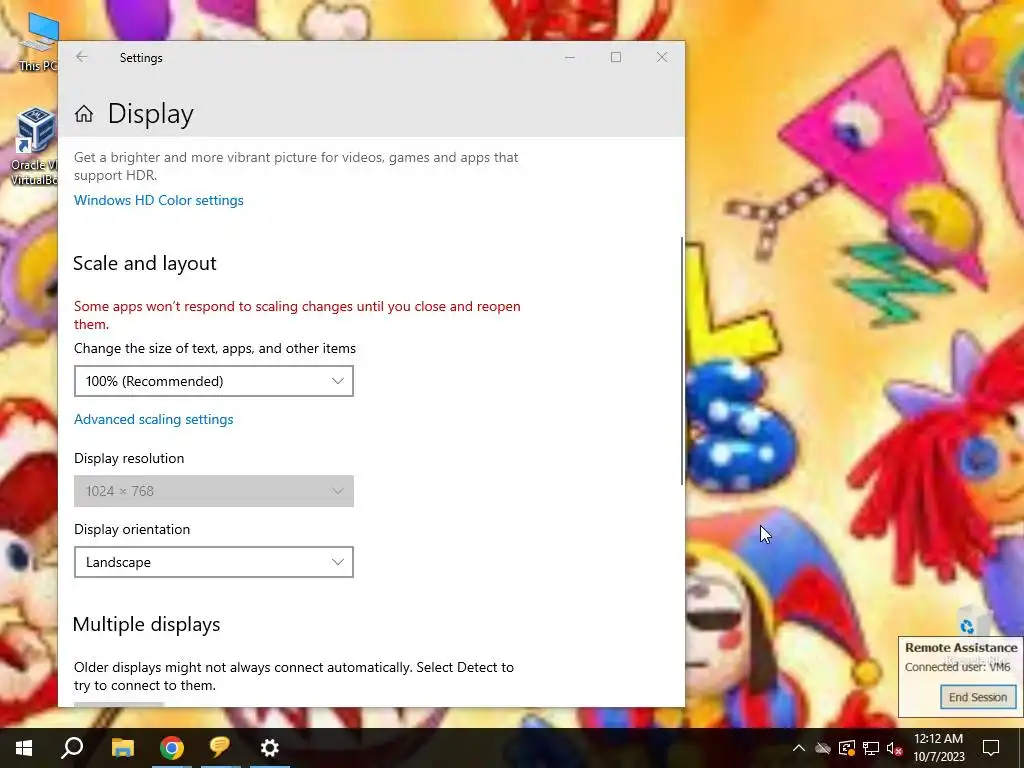Minimize the Settings window
The width and height of the screenshot is (1024, 768).
pyautogui.click(x=570, y=57)
